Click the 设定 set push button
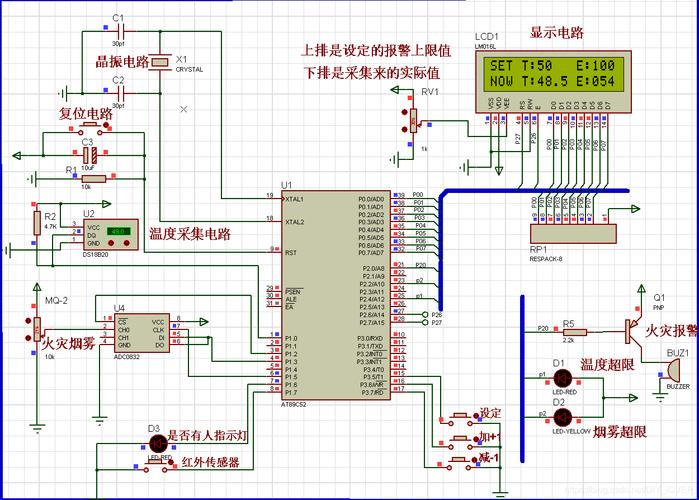This screenshot has width=699, height=500. [x=460, y=418]
